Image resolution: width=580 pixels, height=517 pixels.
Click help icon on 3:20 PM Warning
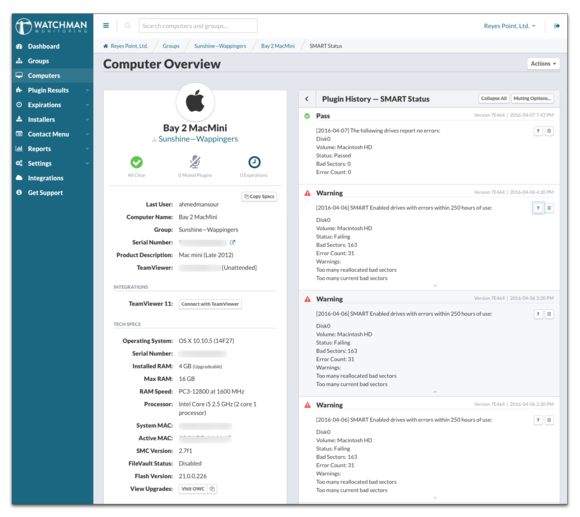point(538,314)
